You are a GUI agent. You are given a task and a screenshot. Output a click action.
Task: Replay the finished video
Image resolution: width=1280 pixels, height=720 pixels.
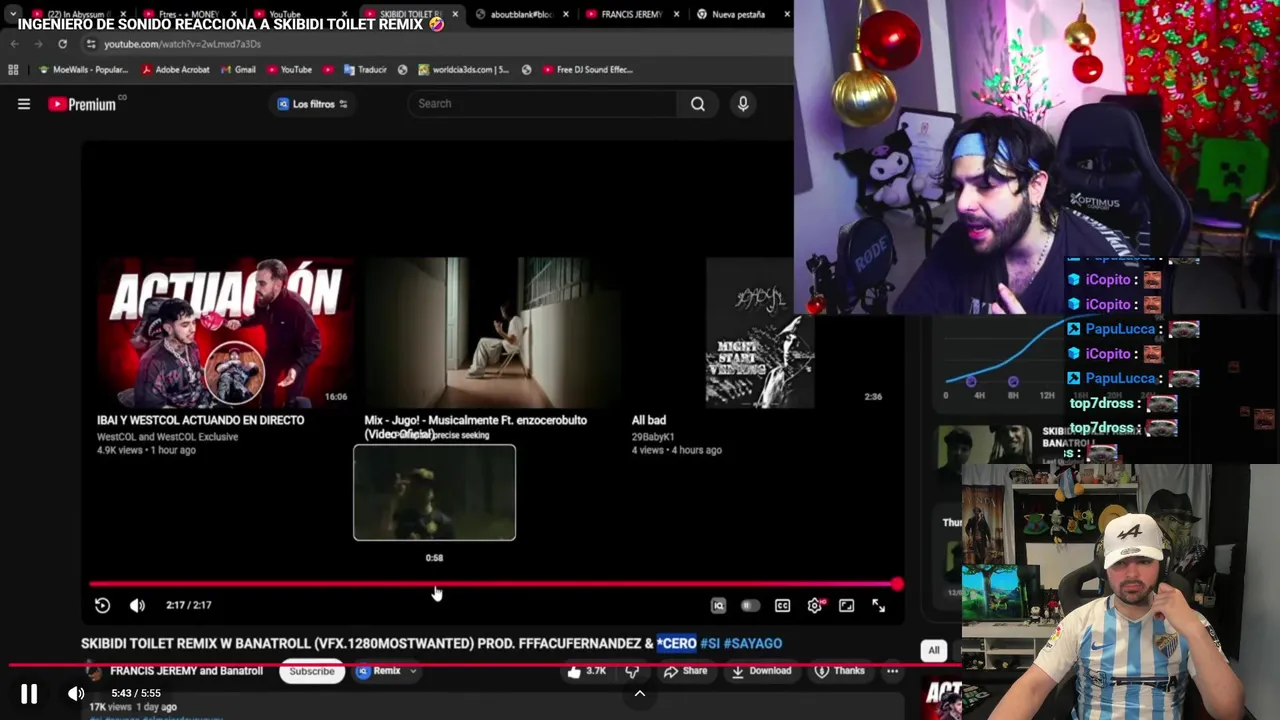click(x=102, y=605)
